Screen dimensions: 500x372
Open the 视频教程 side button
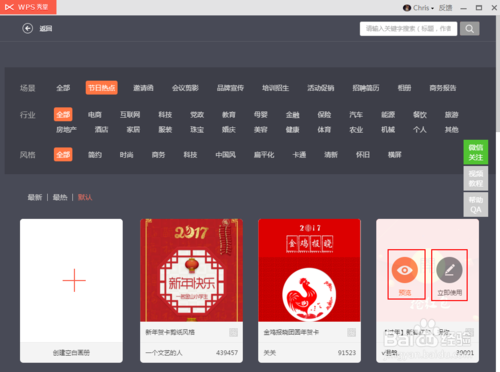pyautogui.click(x=476, y=178)
